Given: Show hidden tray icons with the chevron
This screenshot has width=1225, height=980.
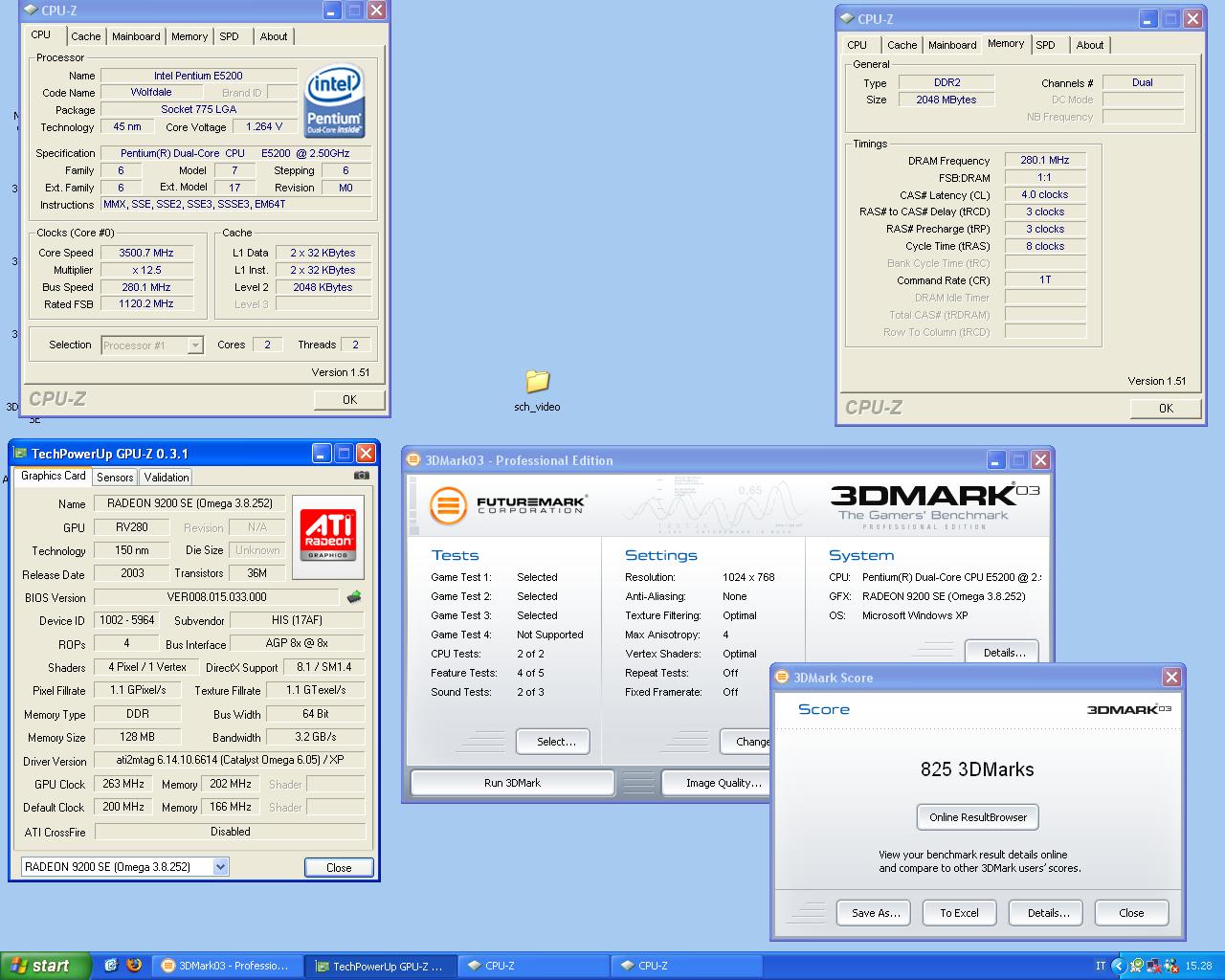Looking at the screenshot, I should 1118,966.
